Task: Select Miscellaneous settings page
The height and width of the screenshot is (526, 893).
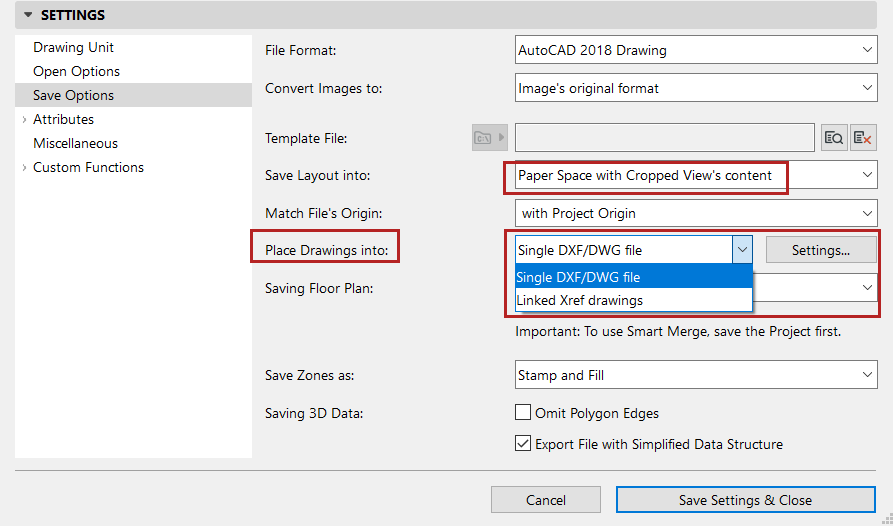Action: tap(76, 144)
